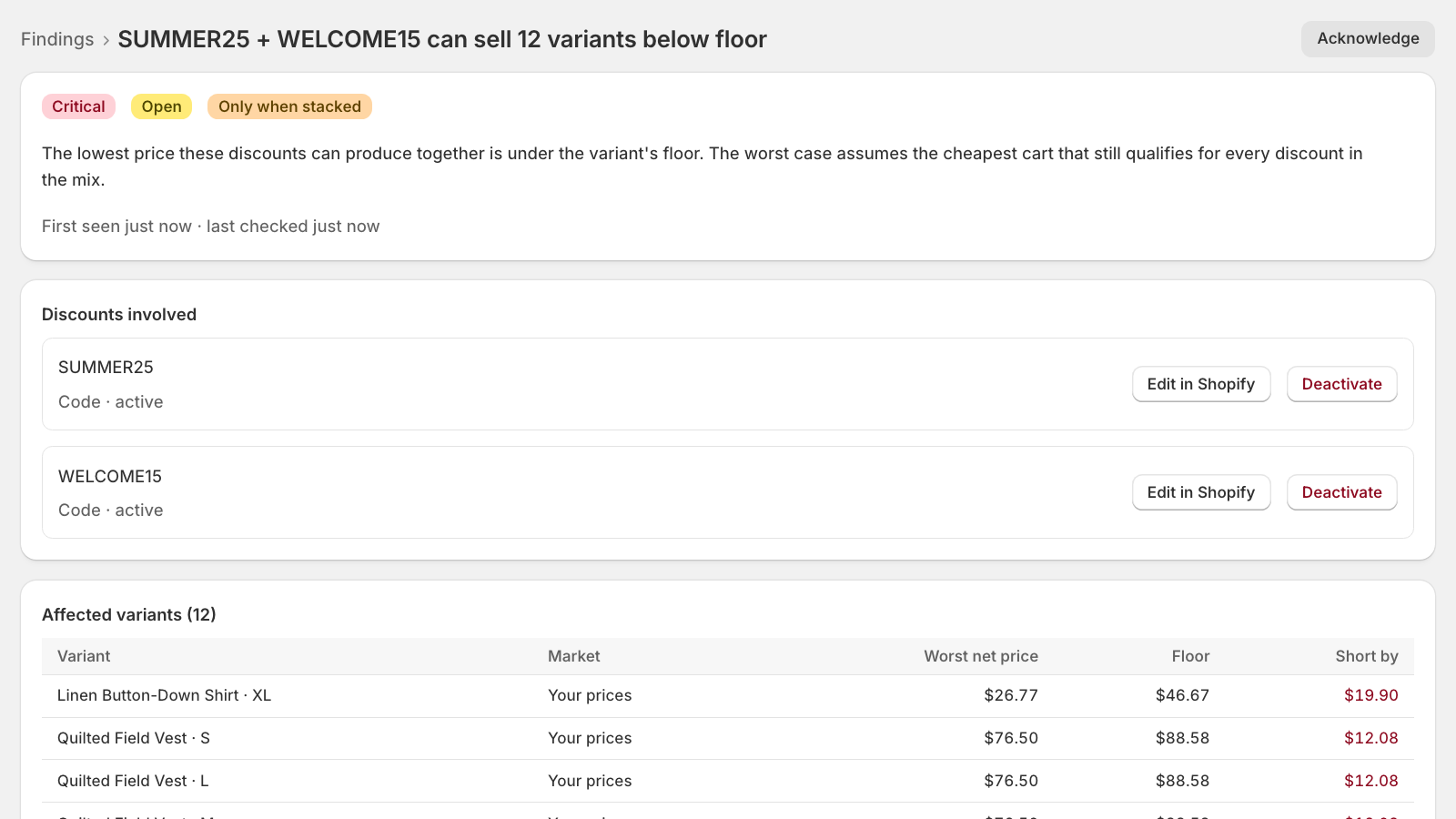Image resolution: width=1456 pixels, height=819 pixels.
Task: Click the Critical severity badge
Action: click(78, 106)
